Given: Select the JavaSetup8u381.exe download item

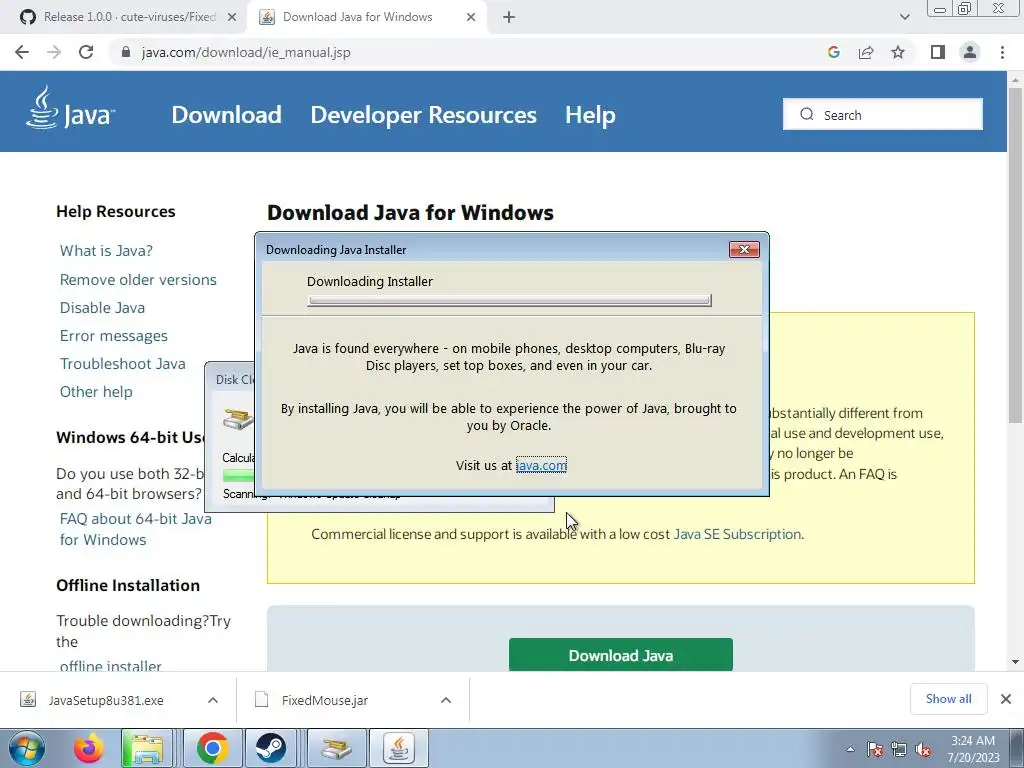Looking at the screenshot, I should [119, 700].
